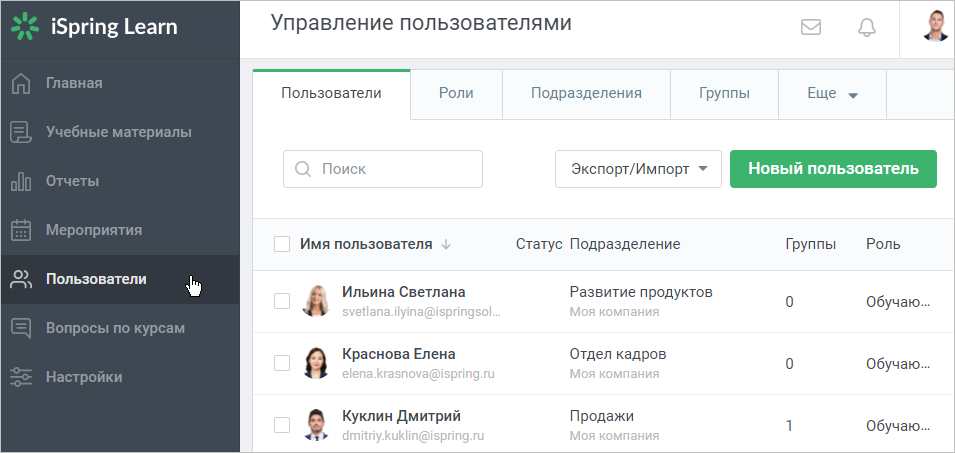Click the Группы column header
This screenshot has height=453, width=955.
[x=811, y=244]
